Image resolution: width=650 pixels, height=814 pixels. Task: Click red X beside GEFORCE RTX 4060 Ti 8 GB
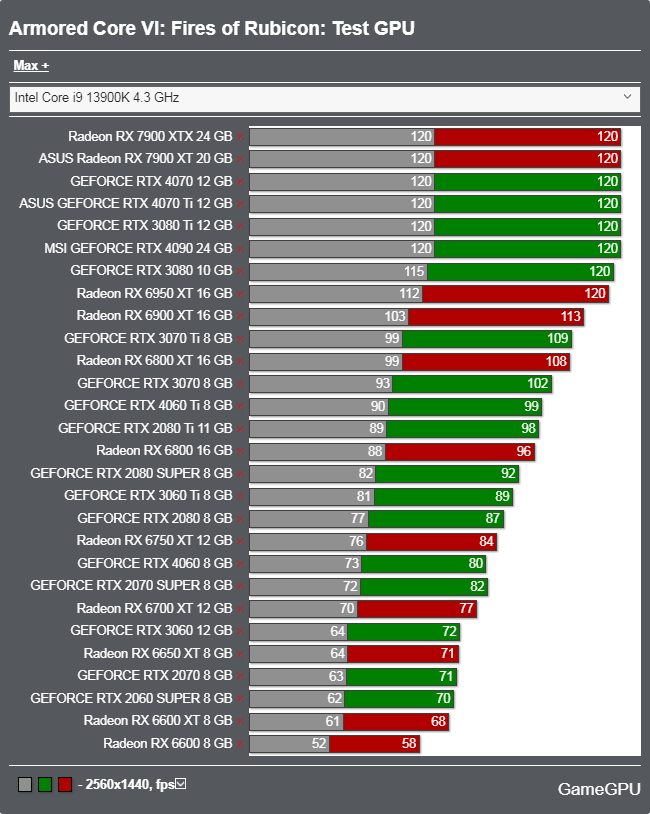point(240,406)
